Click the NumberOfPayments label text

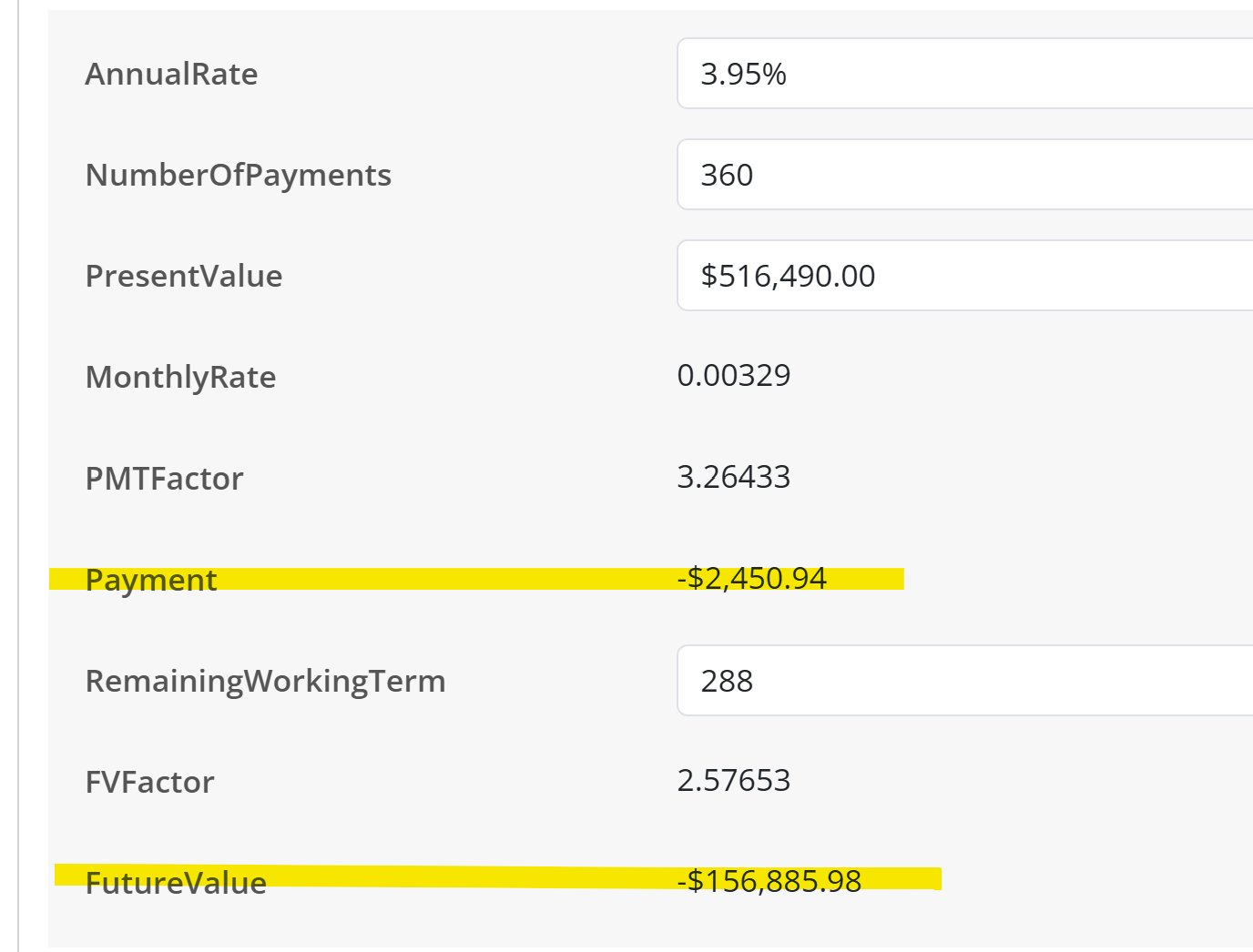[x=238, y=175]
